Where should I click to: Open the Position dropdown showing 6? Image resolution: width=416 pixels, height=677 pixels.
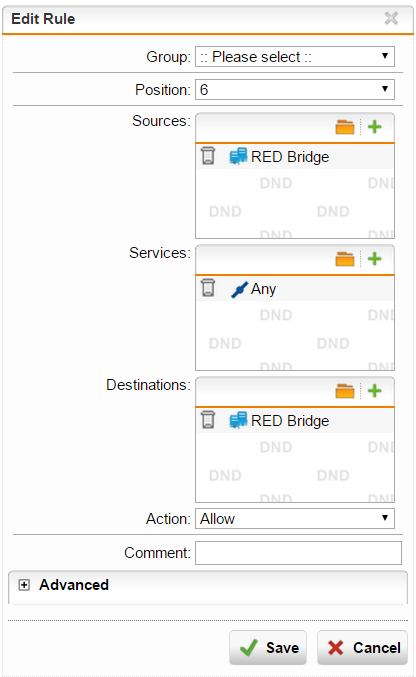(x=295, y=89)
